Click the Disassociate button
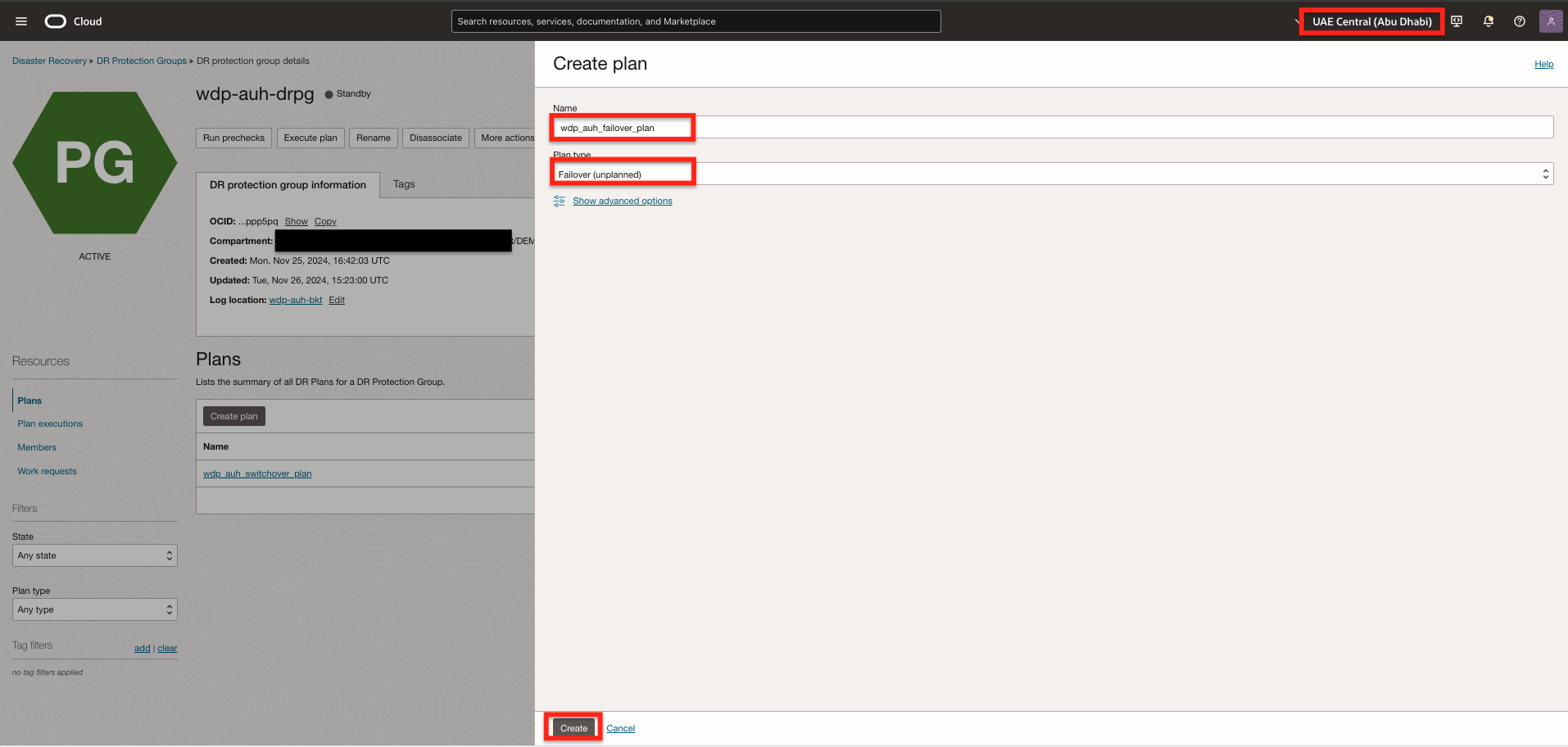 pyautogui.click(x=436, y=138)
